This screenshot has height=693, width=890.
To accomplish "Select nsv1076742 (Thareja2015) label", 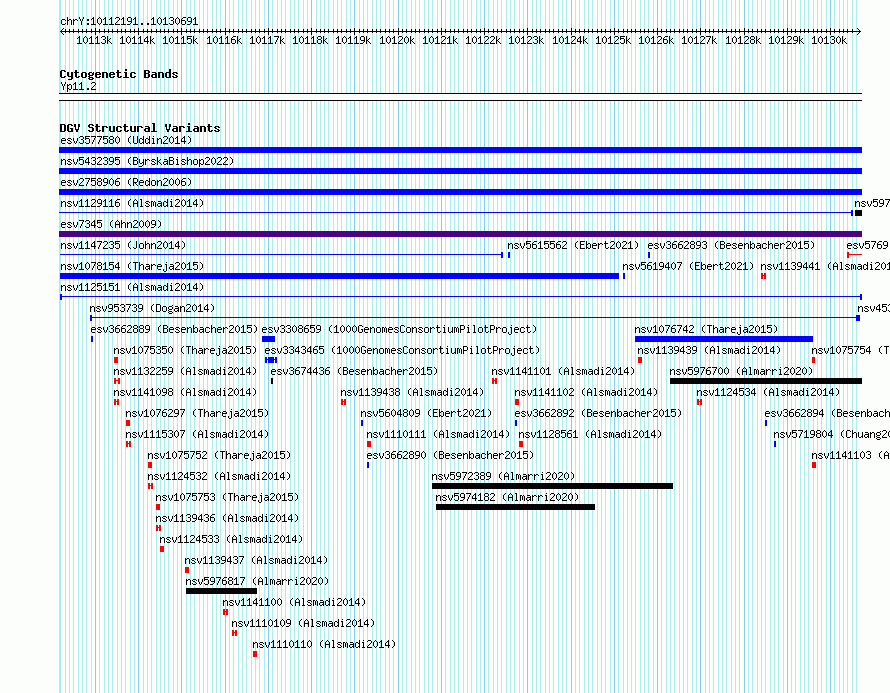I will (x=706, y=329).
